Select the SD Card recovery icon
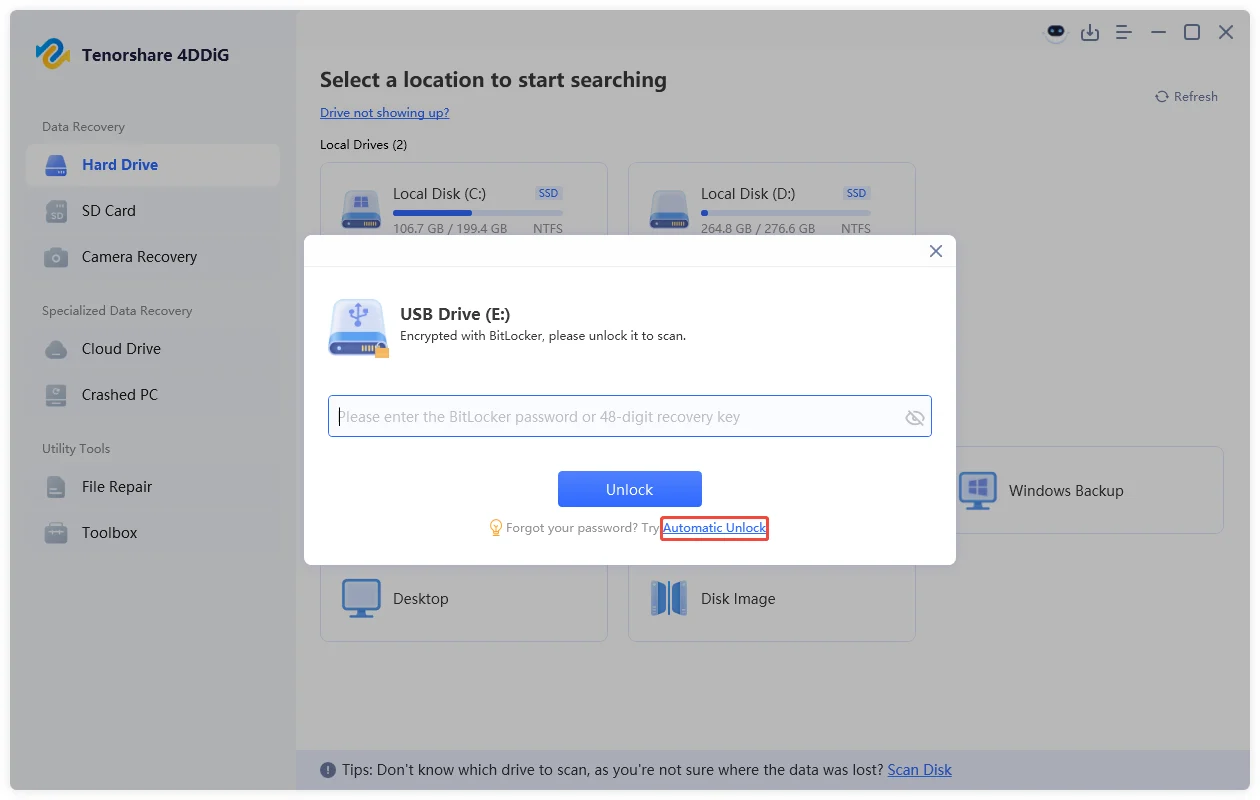The height and width of the screenshot is (800, 1260). pos(54,211)
